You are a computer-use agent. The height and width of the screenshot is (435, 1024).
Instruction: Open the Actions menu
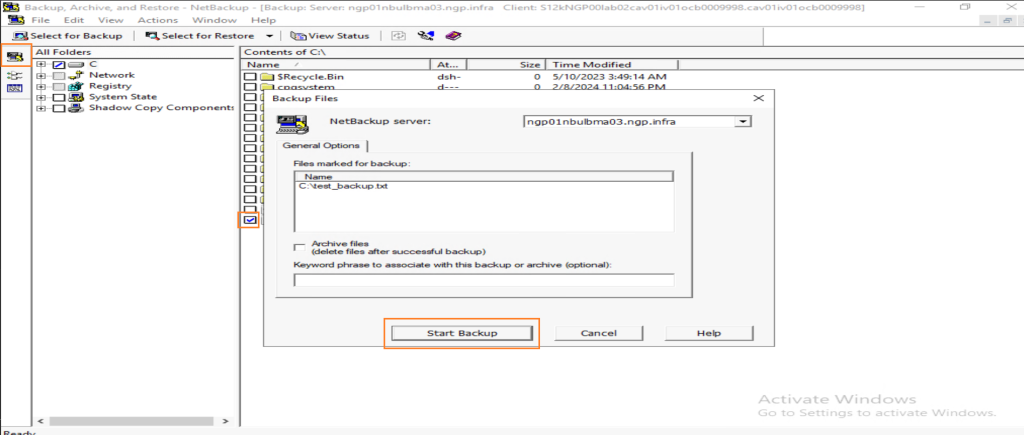click(x=157, y=20)
